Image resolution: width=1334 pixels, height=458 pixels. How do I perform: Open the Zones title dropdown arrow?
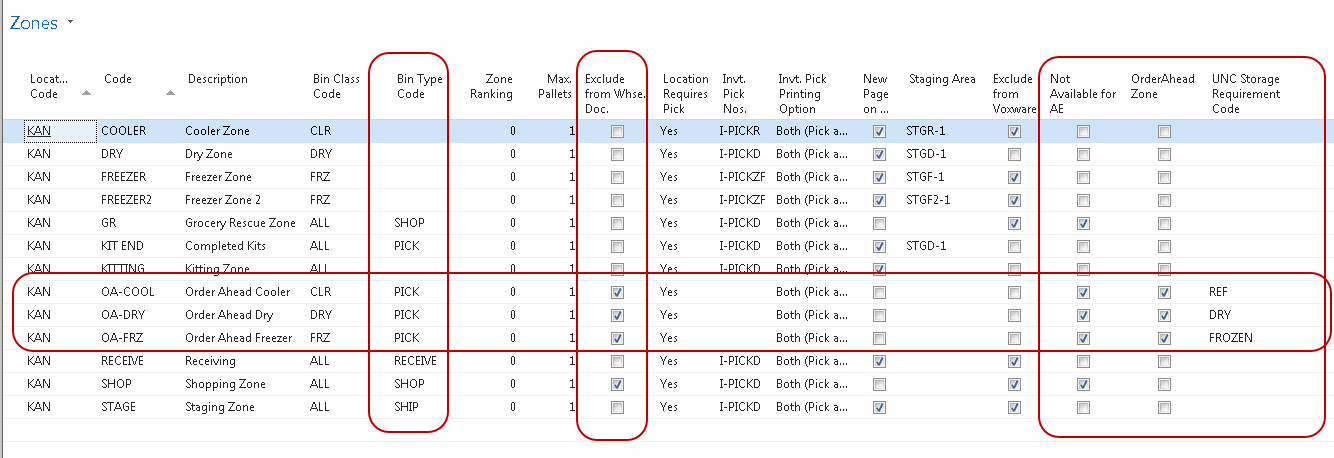pyautogui.click(x=71, y=22)
